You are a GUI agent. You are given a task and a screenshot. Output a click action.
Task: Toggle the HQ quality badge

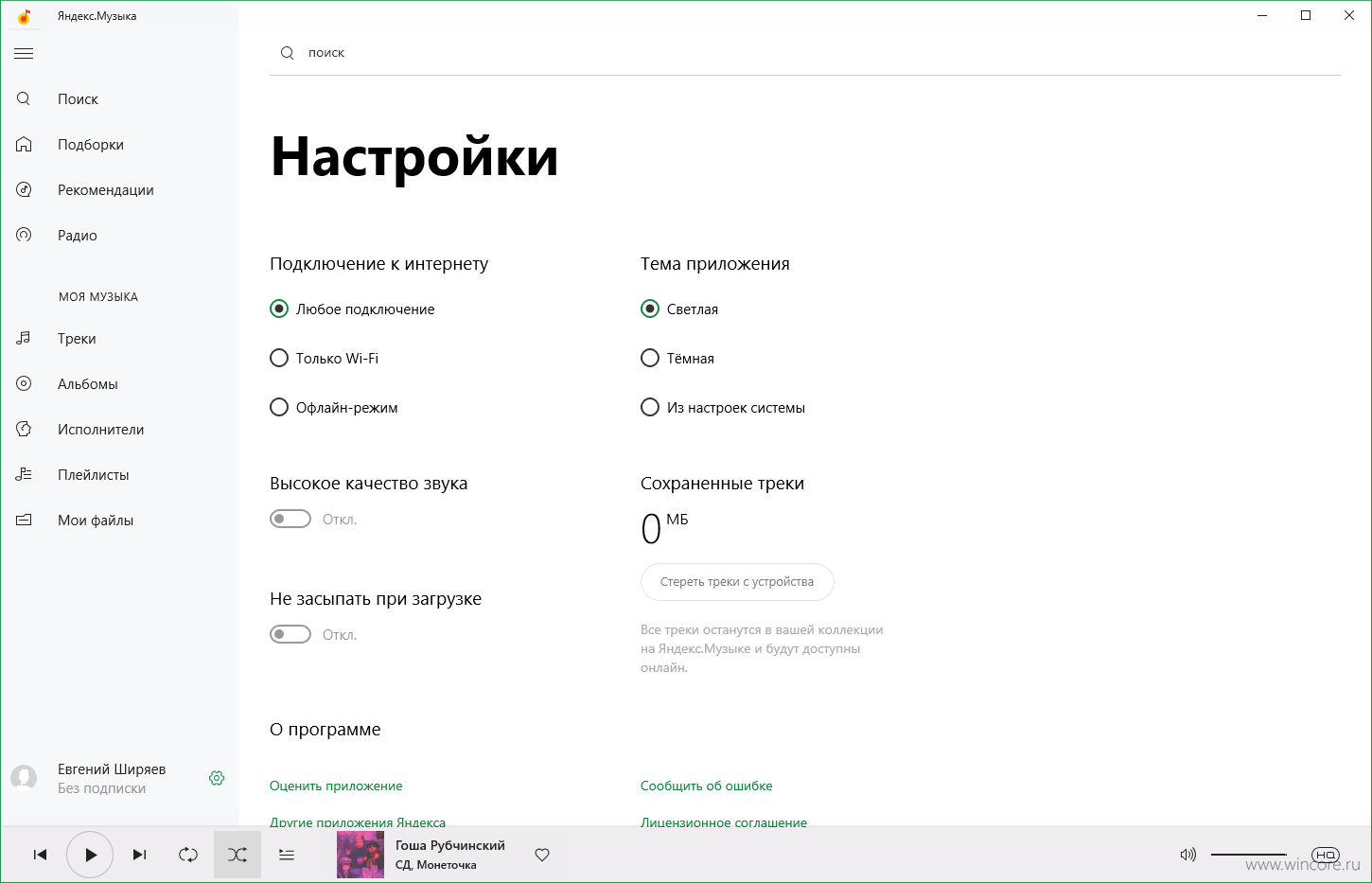tap(1326, 855)
